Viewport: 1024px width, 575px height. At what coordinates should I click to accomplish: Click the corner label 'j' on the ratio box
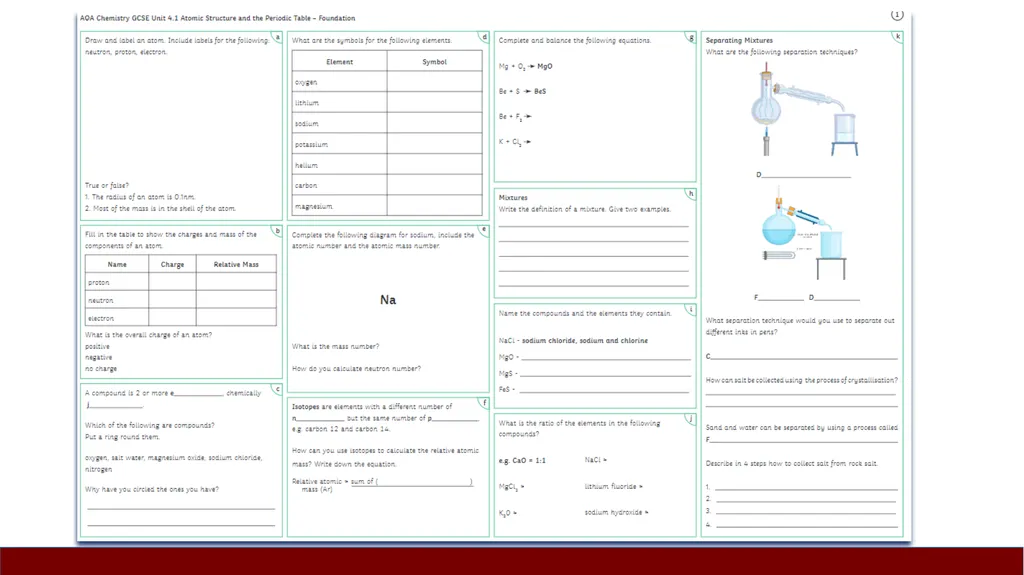691,419
